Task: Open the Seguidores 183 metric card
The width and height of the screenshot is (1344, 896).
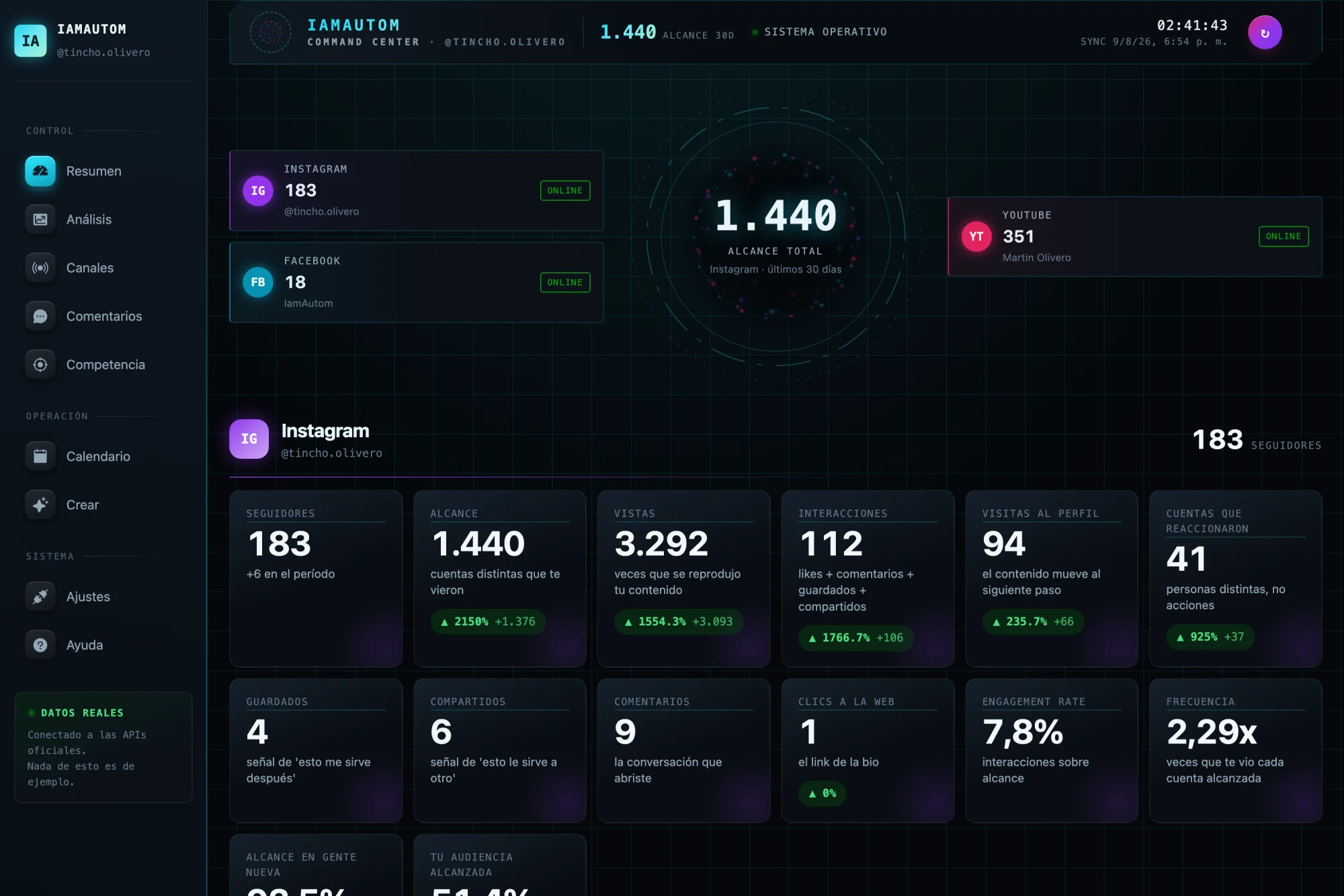Action: pos(316,579)
